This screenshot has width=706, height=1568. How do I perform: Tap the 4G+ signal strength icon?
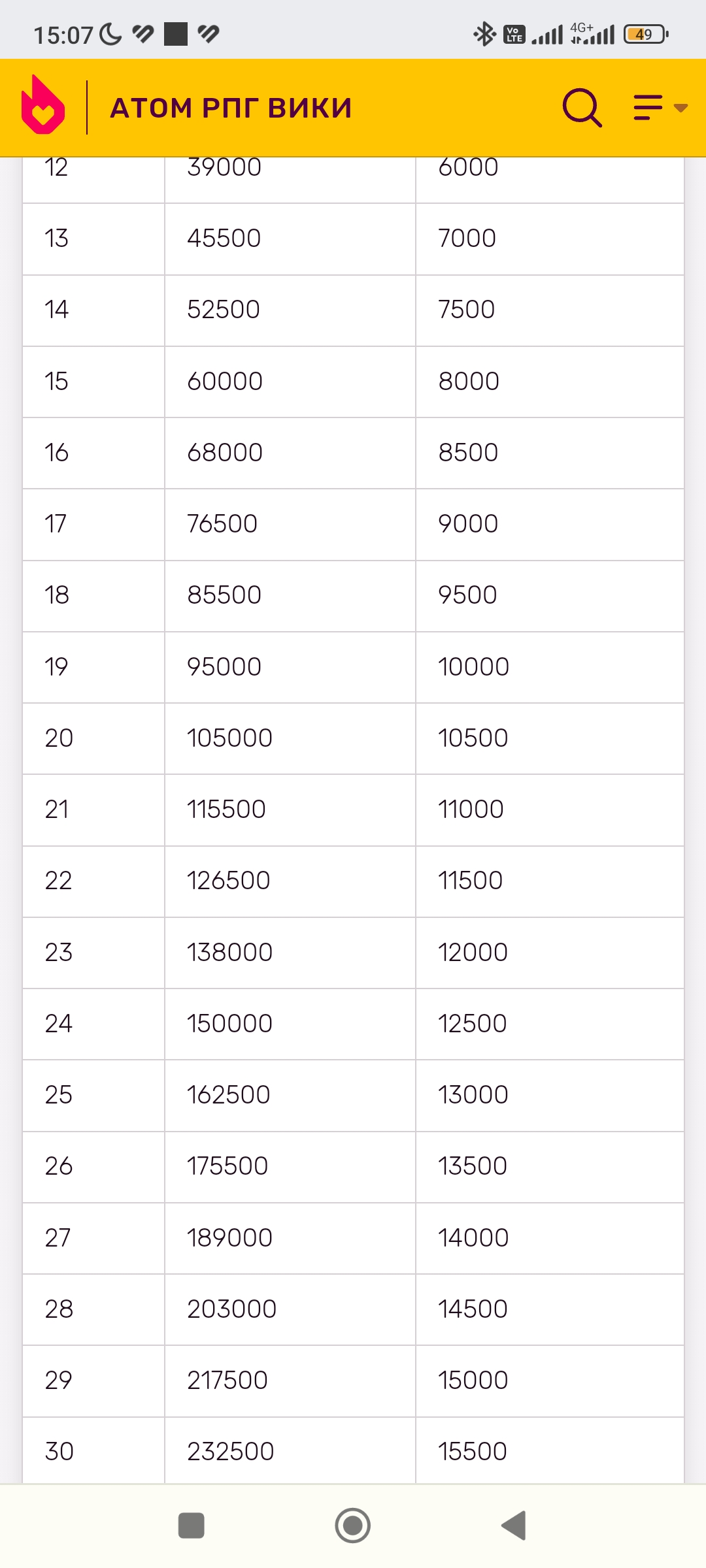point(593,34)
